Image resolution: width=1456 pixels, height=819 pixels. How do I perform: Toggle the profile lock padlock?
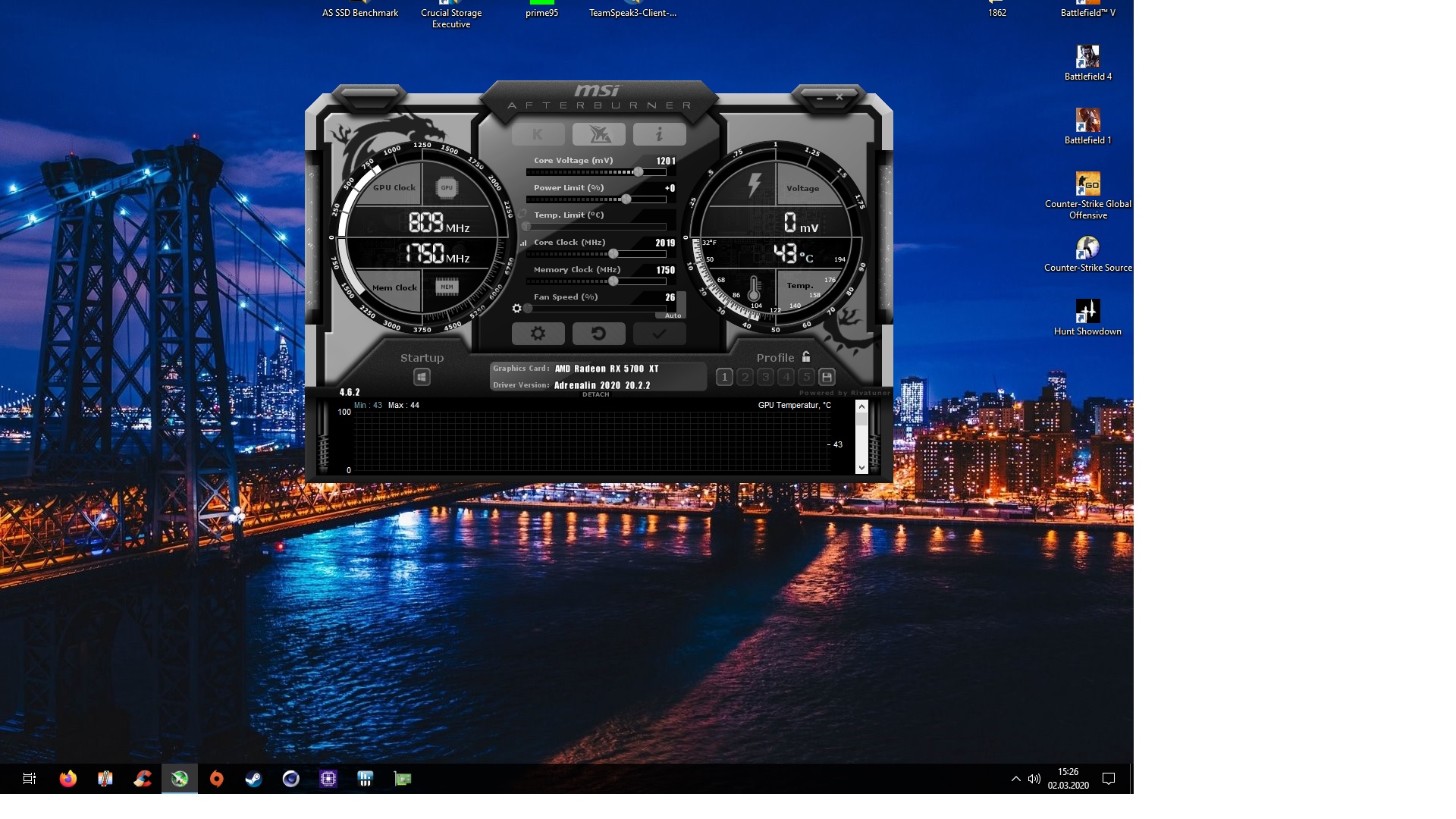tap(806, 356)
